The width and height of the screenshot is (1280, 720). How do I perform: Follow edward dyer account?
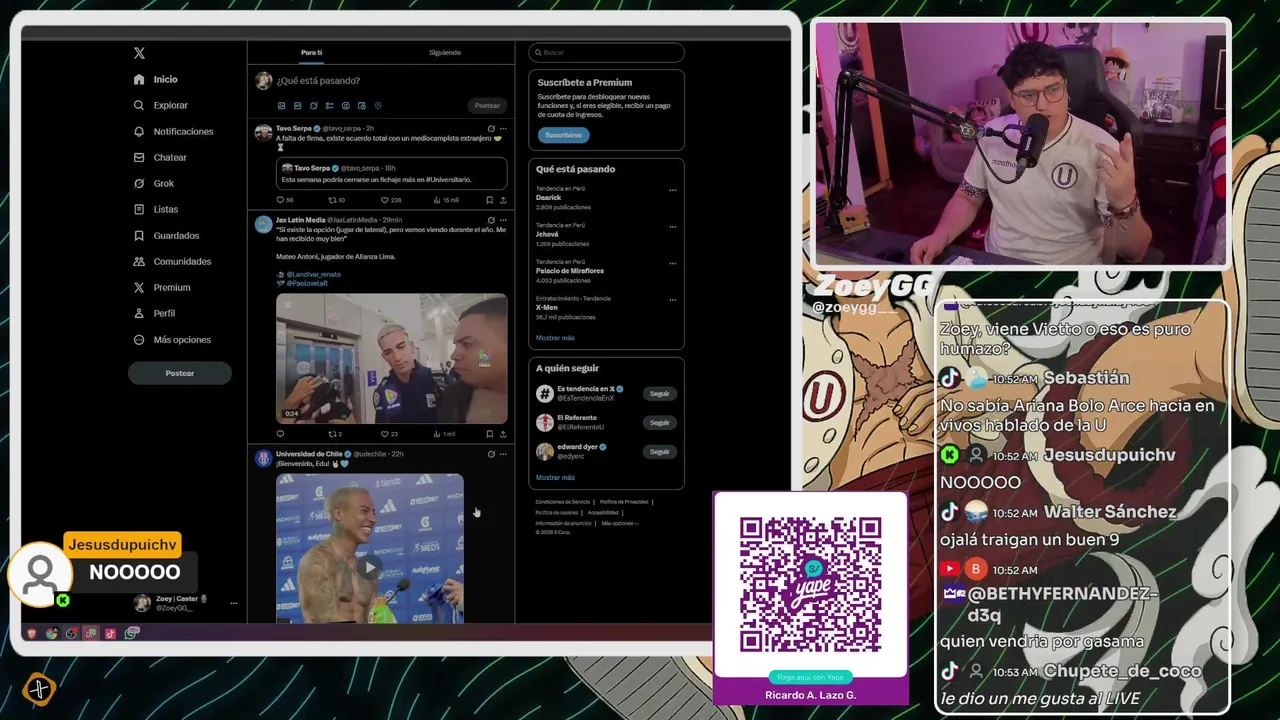tap(659, 451)
